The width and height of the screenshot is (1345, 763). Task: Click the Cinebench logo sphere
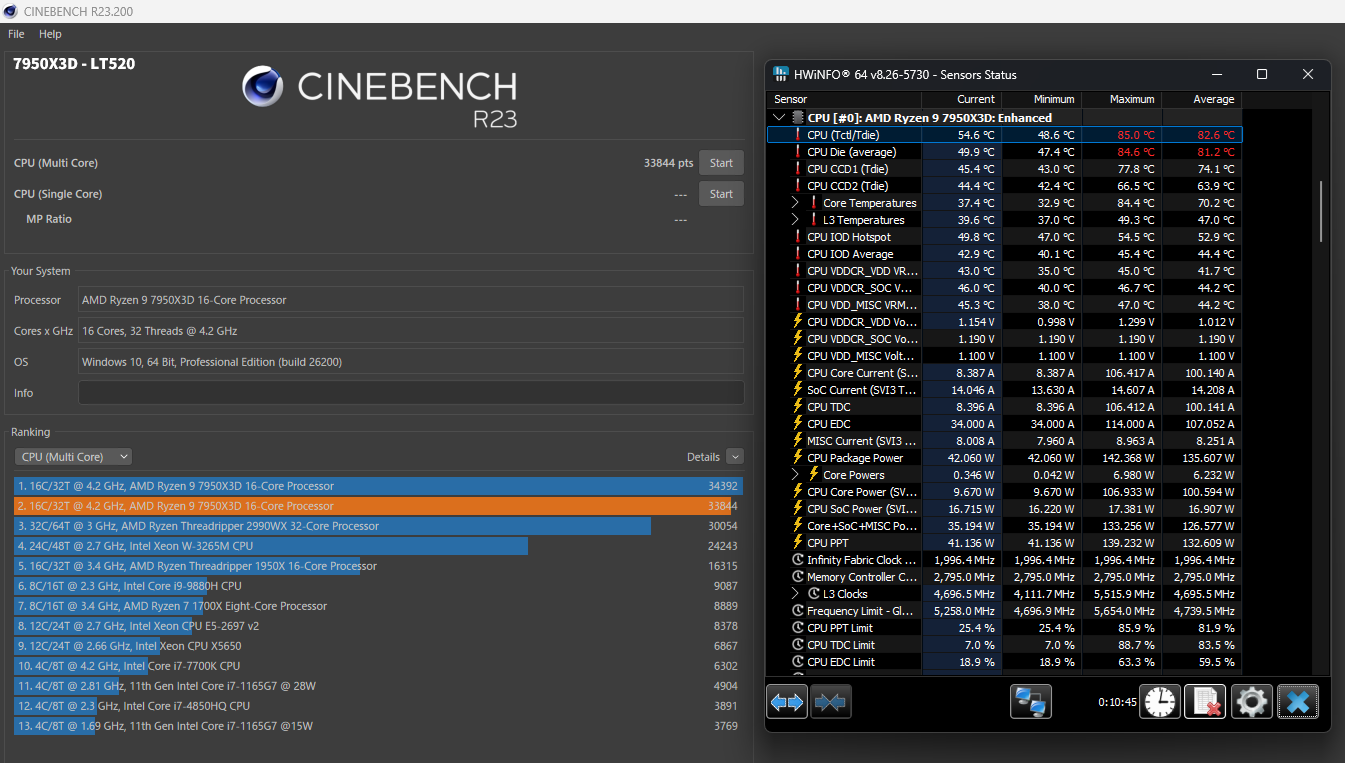tap(264, 87)
